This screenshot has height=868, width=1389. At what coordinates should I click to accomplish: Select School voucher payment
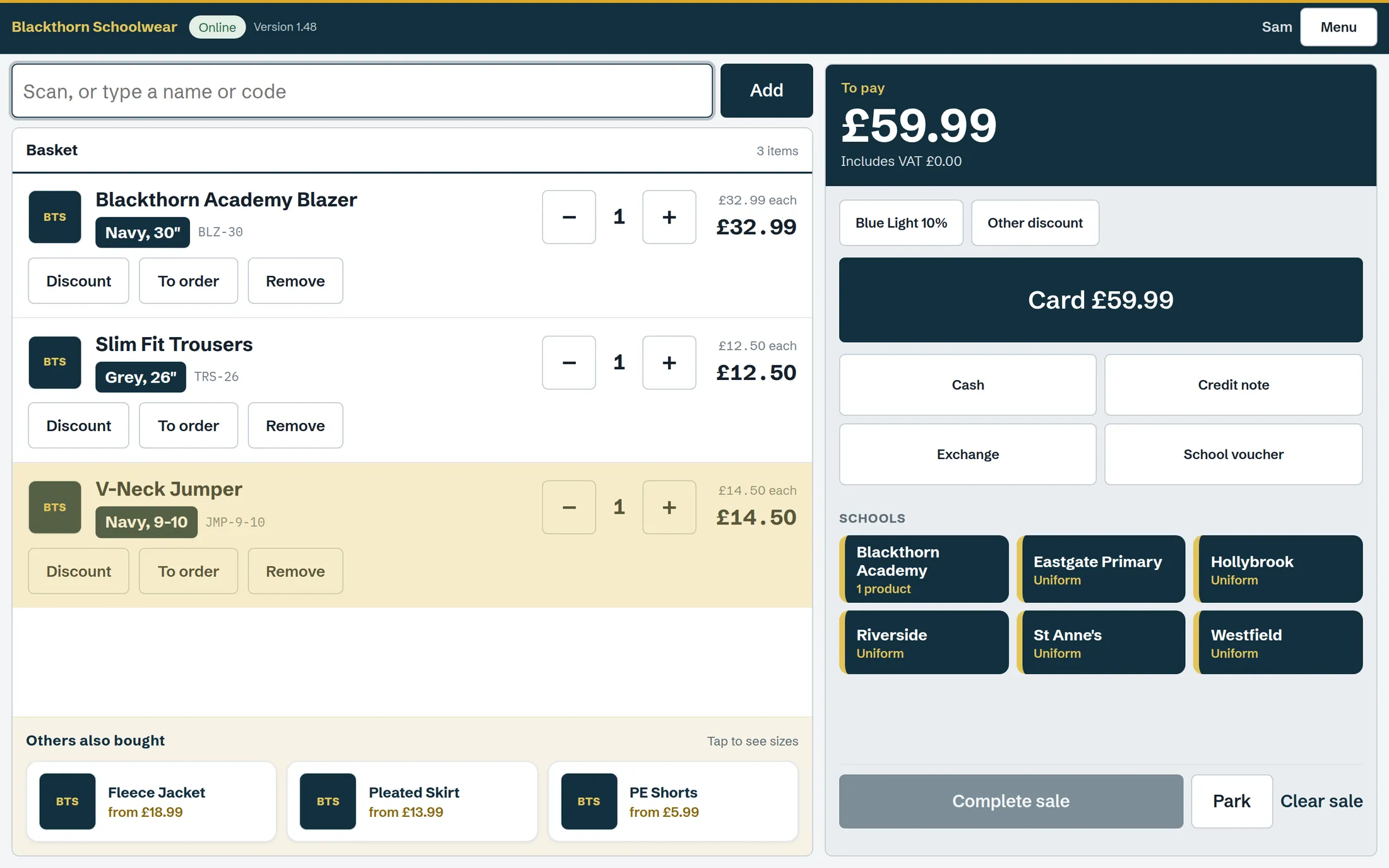coord(1234,455)
